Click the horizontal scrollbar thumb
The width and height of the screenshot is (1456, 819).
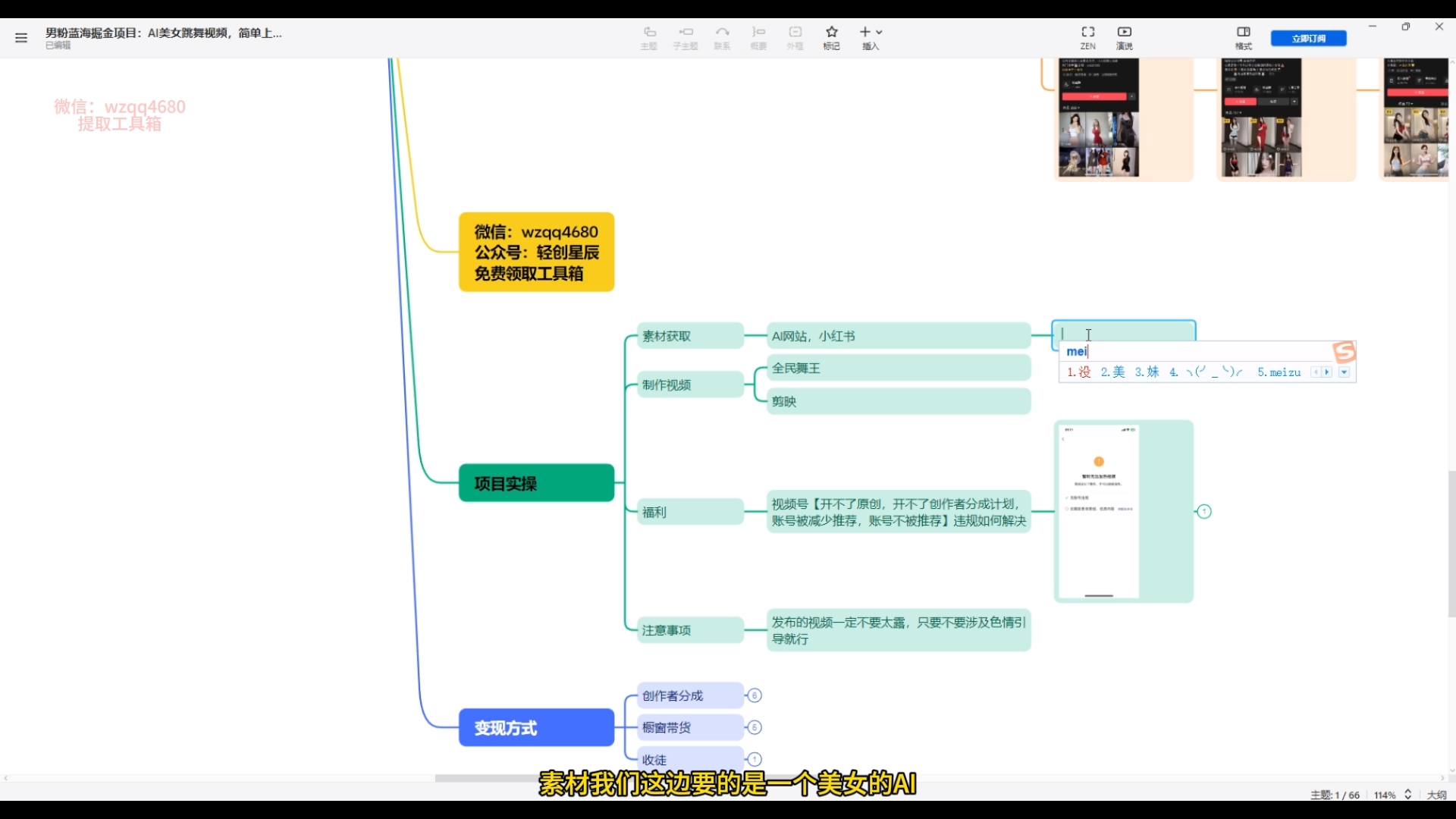(x=485, y=778)
